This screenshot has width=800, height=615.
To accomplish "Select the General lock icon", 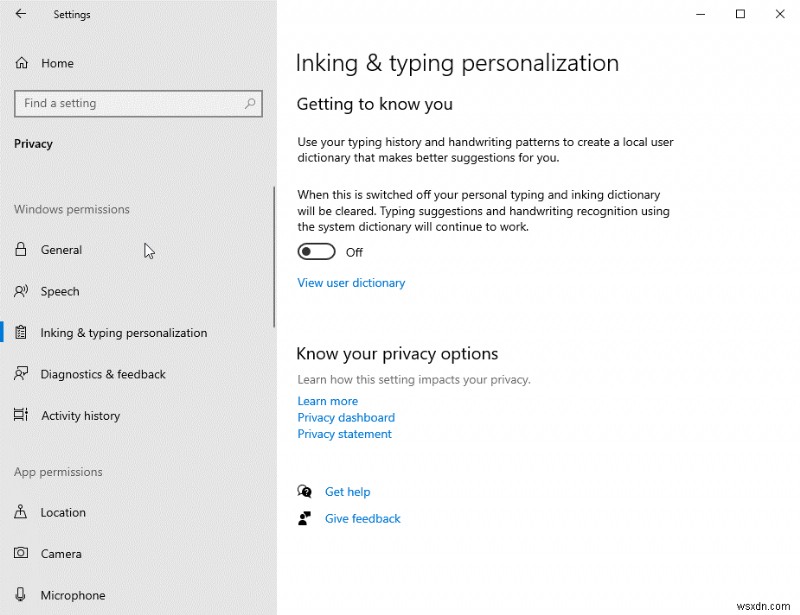I will [22, 250].
